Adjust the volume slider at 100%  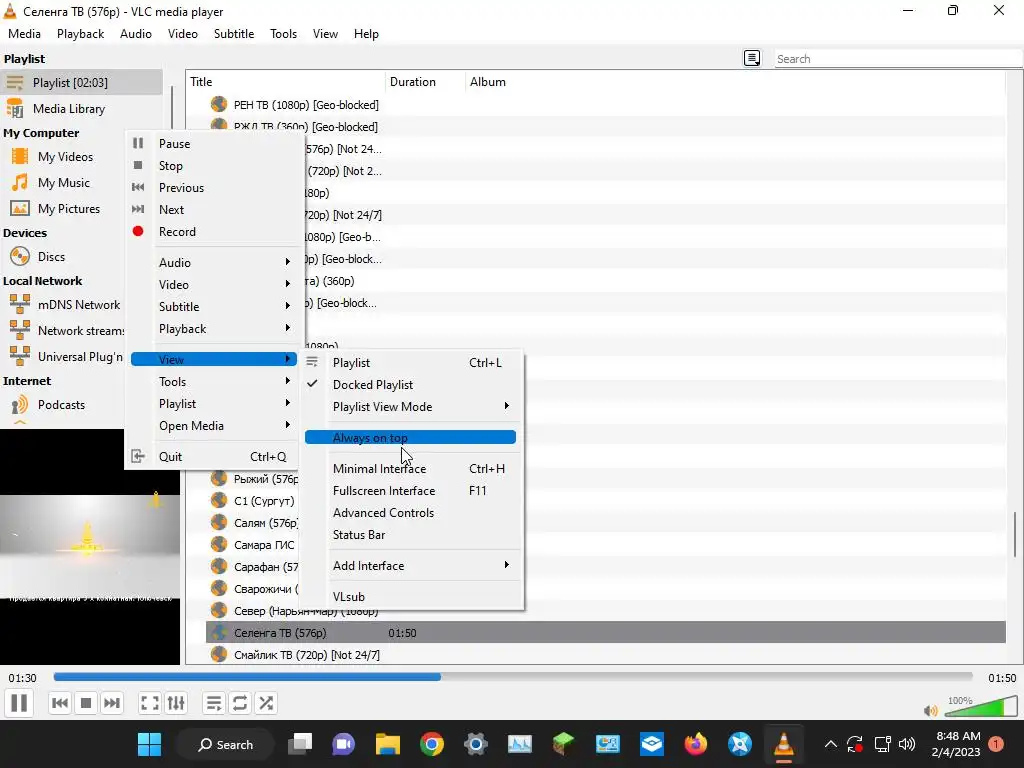pos(980,707)
